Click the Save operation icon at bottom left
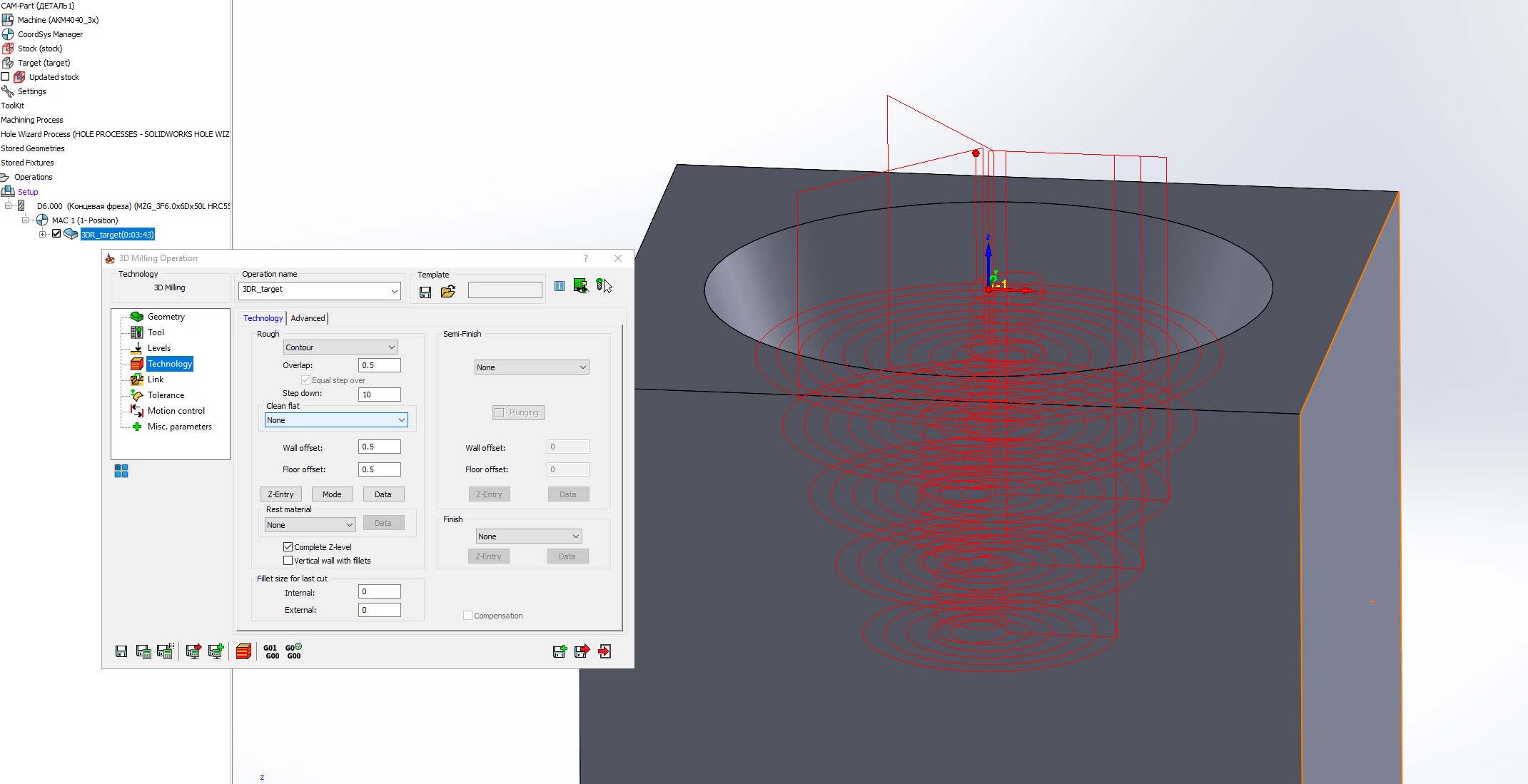Viewport: 1528px width, 784px height. pos(121,651)
